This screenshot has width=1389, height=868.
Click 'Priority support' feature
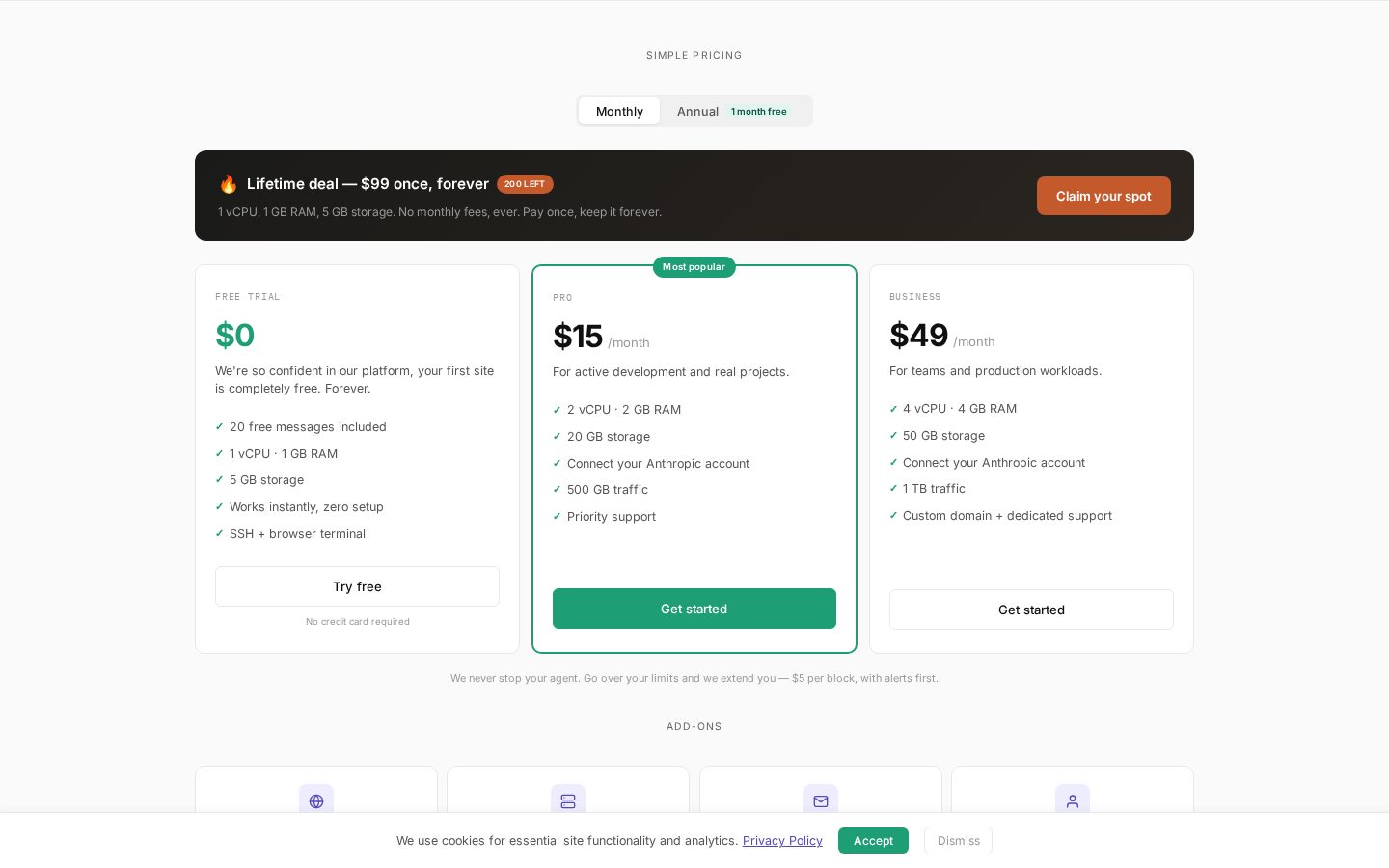[612, 516]
